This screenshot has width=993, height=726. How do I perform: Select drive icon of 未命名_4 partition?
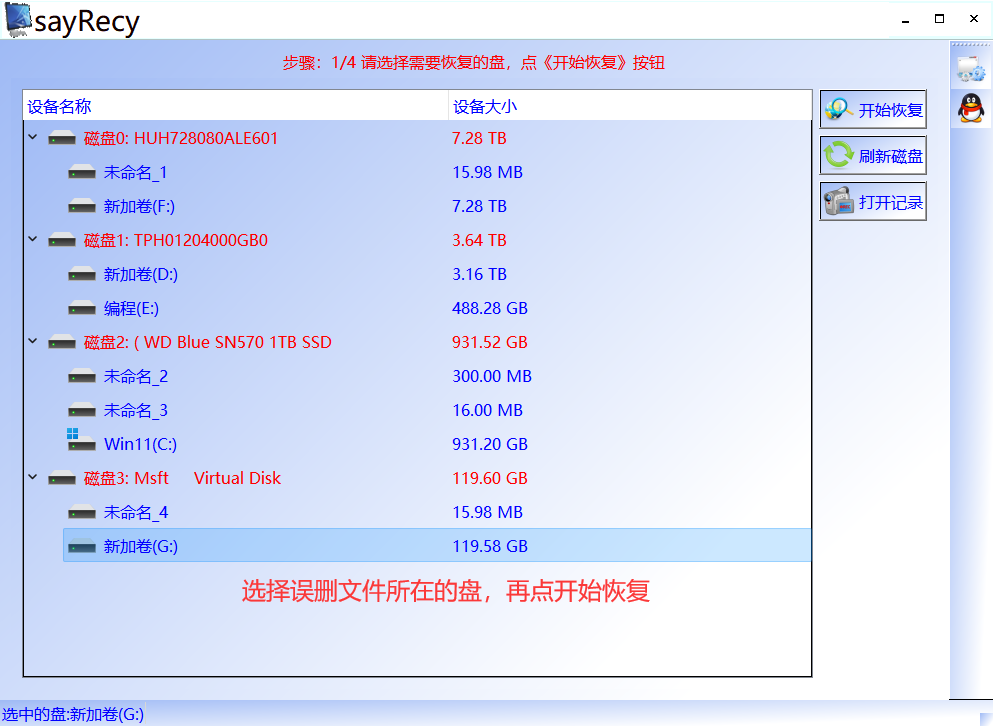click(82, 512)
